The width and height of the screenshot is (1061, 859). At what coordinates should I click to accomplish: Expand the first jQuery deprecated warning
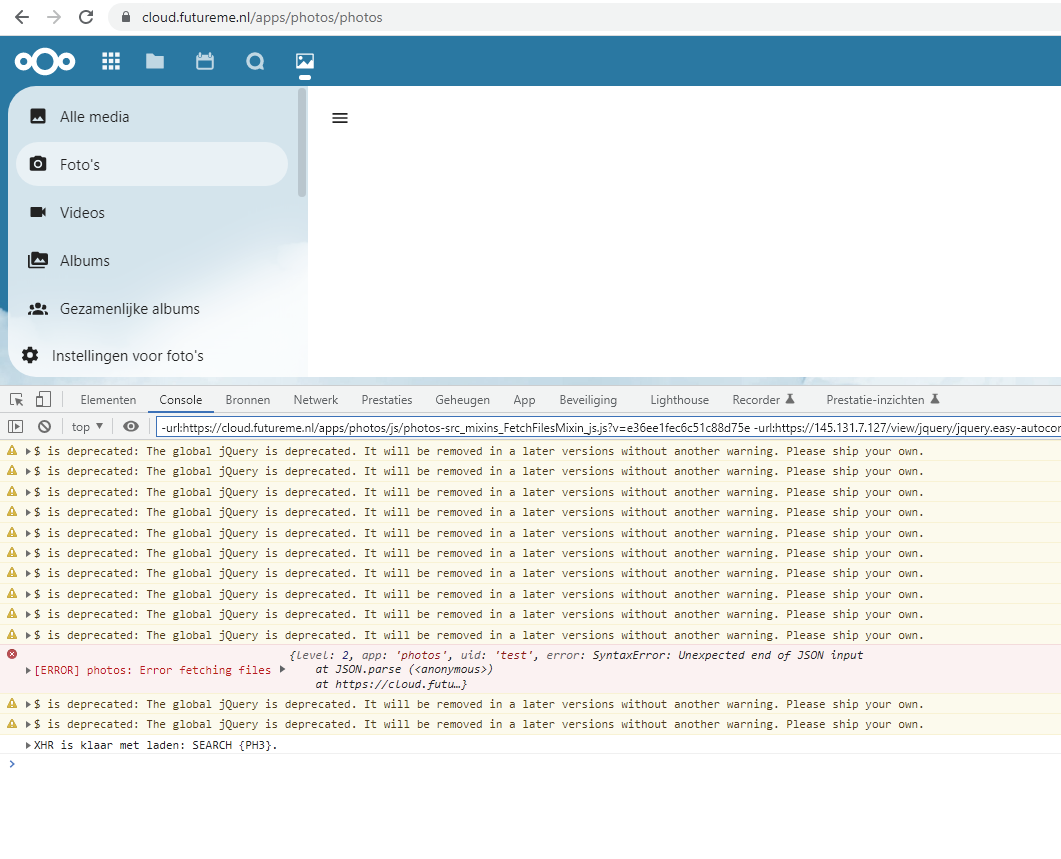tap(28, 451)
